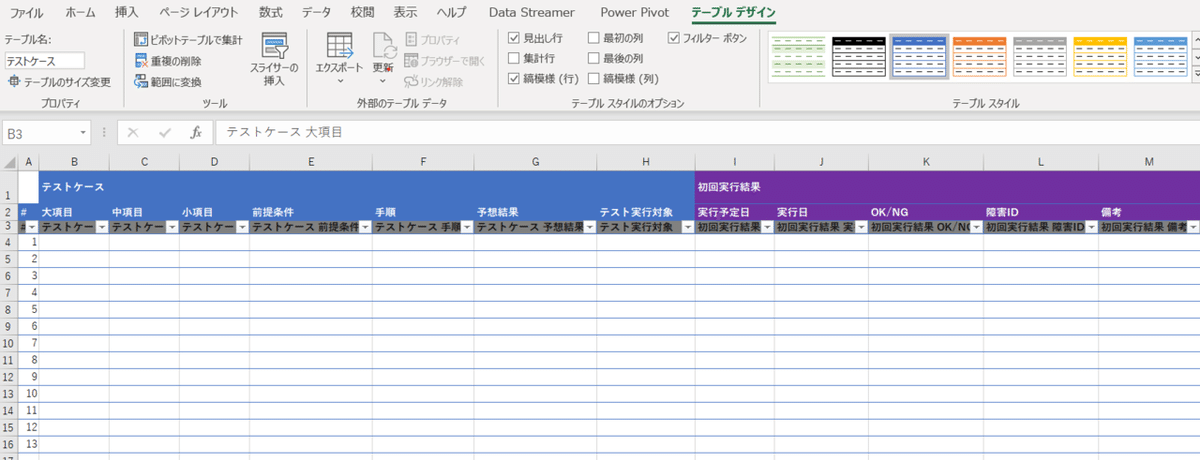Click the 中項目 header cell
Viewport: 1200px width, 460px height.
click(x=145, y=212)
